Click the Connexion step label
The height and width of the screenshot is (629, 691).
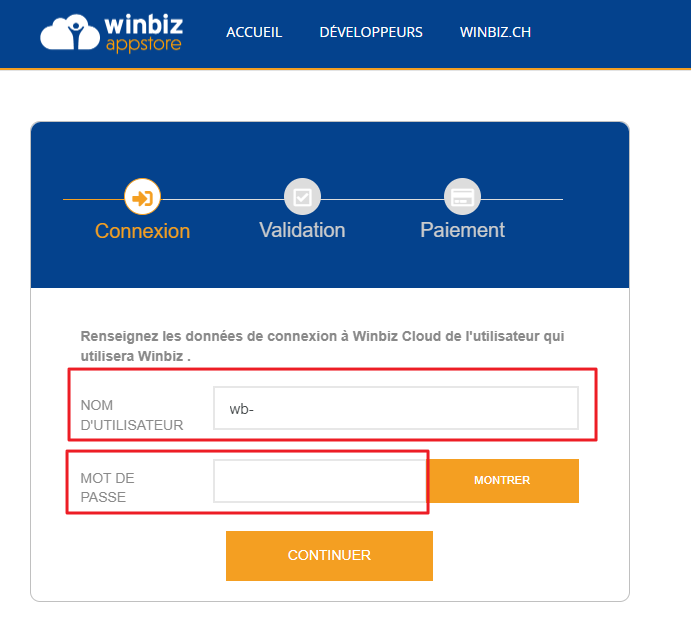(x=142, y=231)
